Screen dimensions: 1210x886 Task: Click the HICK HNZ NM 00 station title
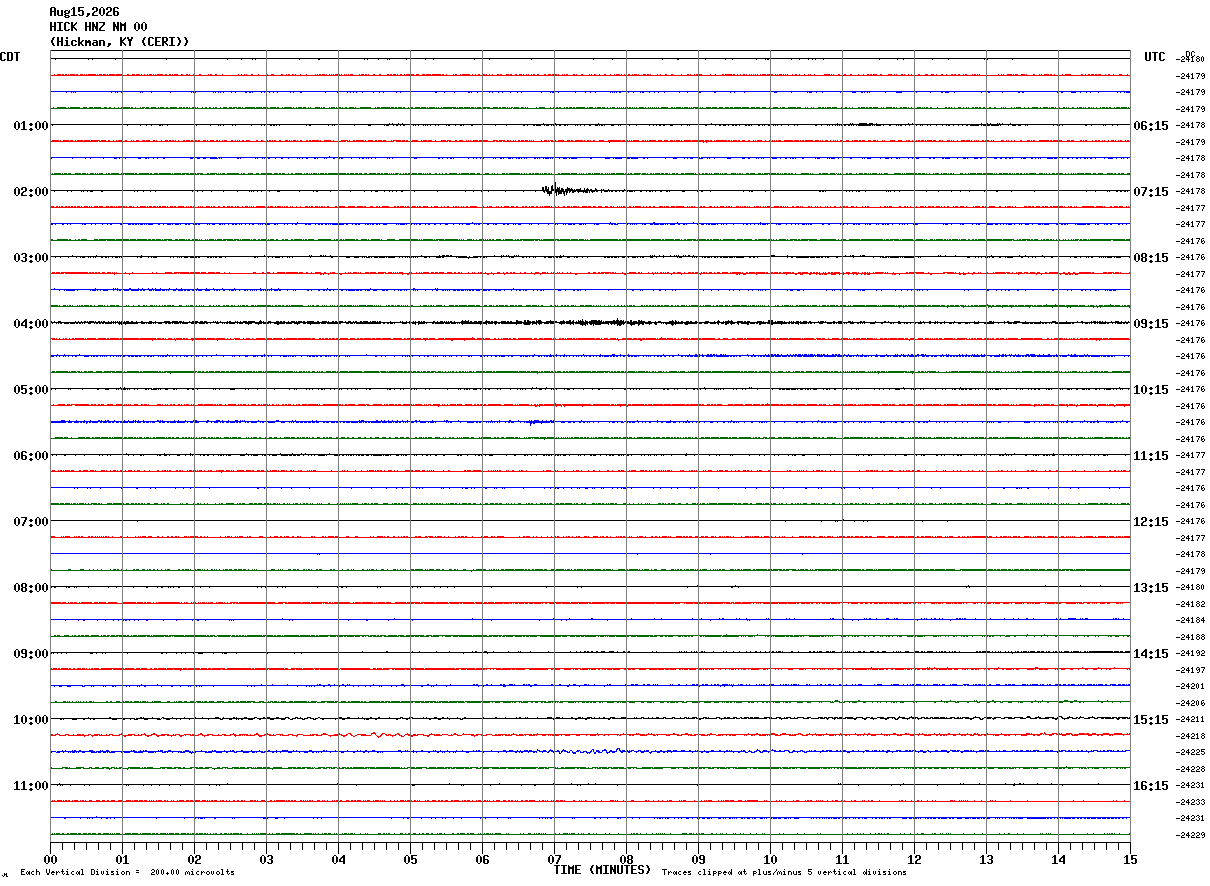(98, 27)
